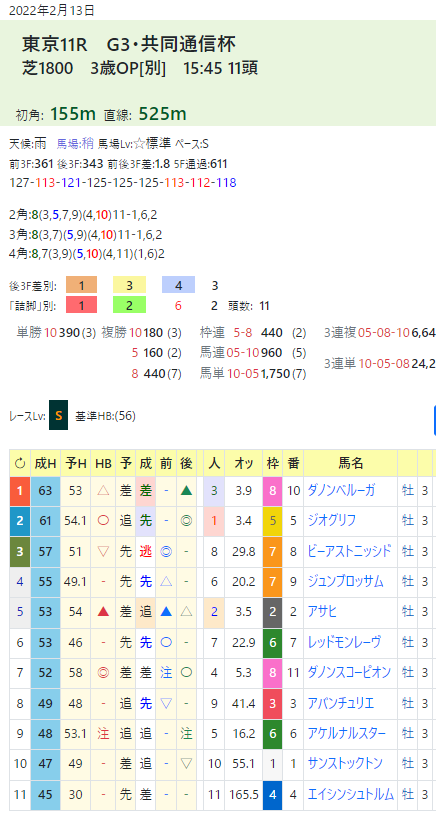Open horse link アサヒ
The width and height of the screenshot is (436, 817).
pos(322,612)
